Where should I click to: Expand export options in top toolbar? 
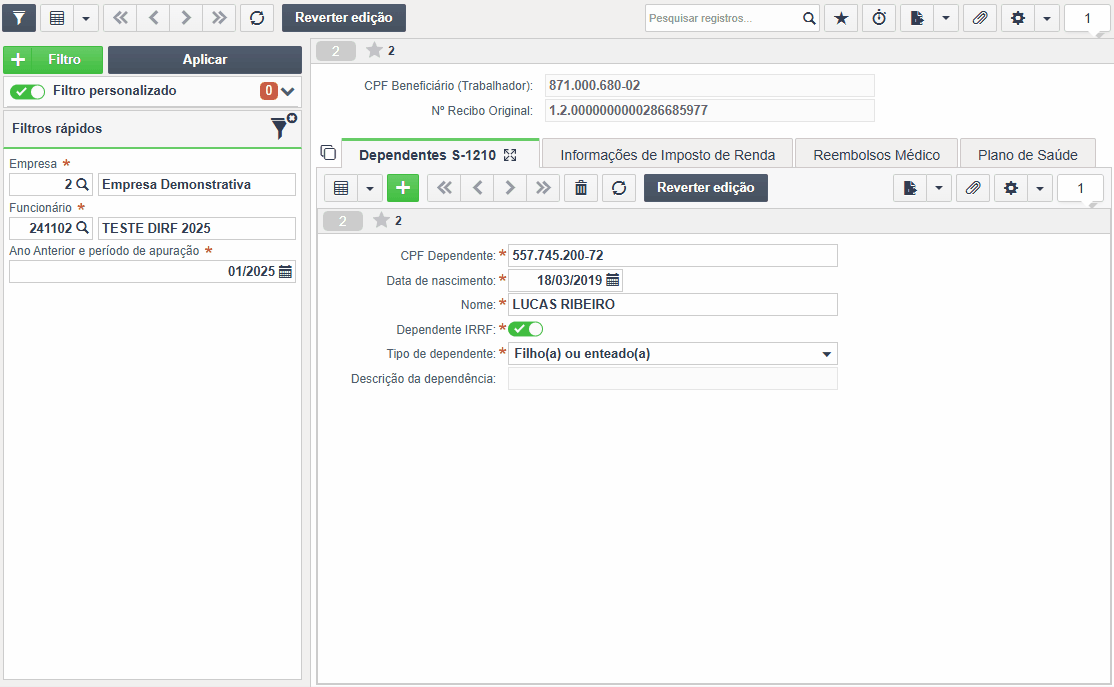click(x=946, y=18)
